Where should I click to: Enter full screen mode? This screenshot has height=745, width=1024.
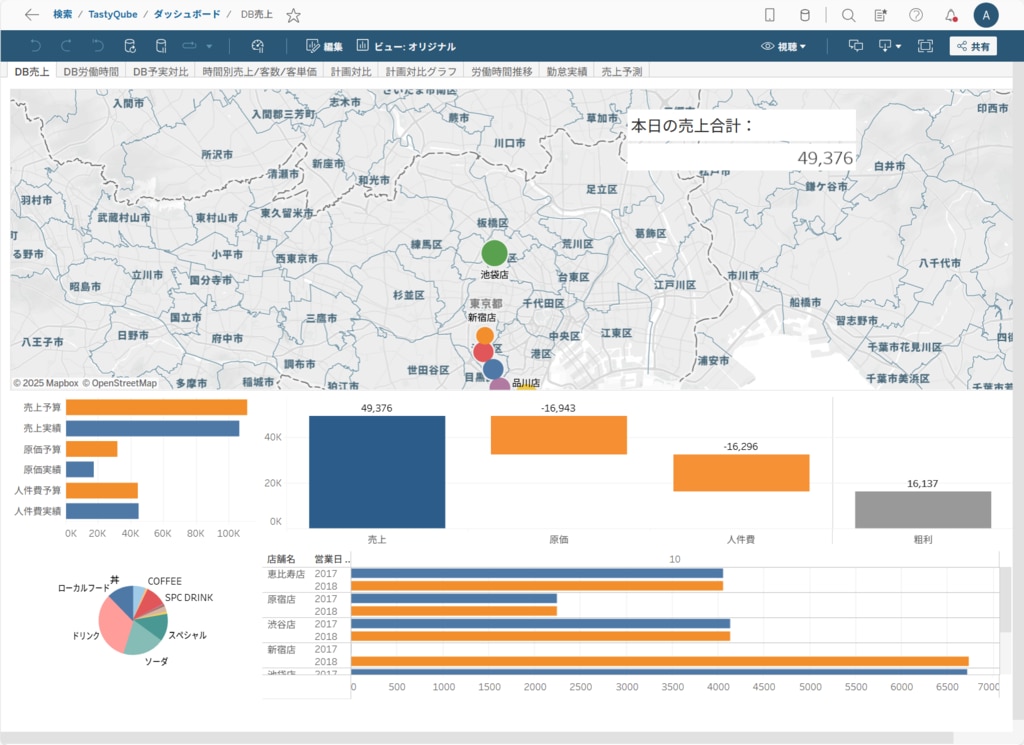[925, 46]
